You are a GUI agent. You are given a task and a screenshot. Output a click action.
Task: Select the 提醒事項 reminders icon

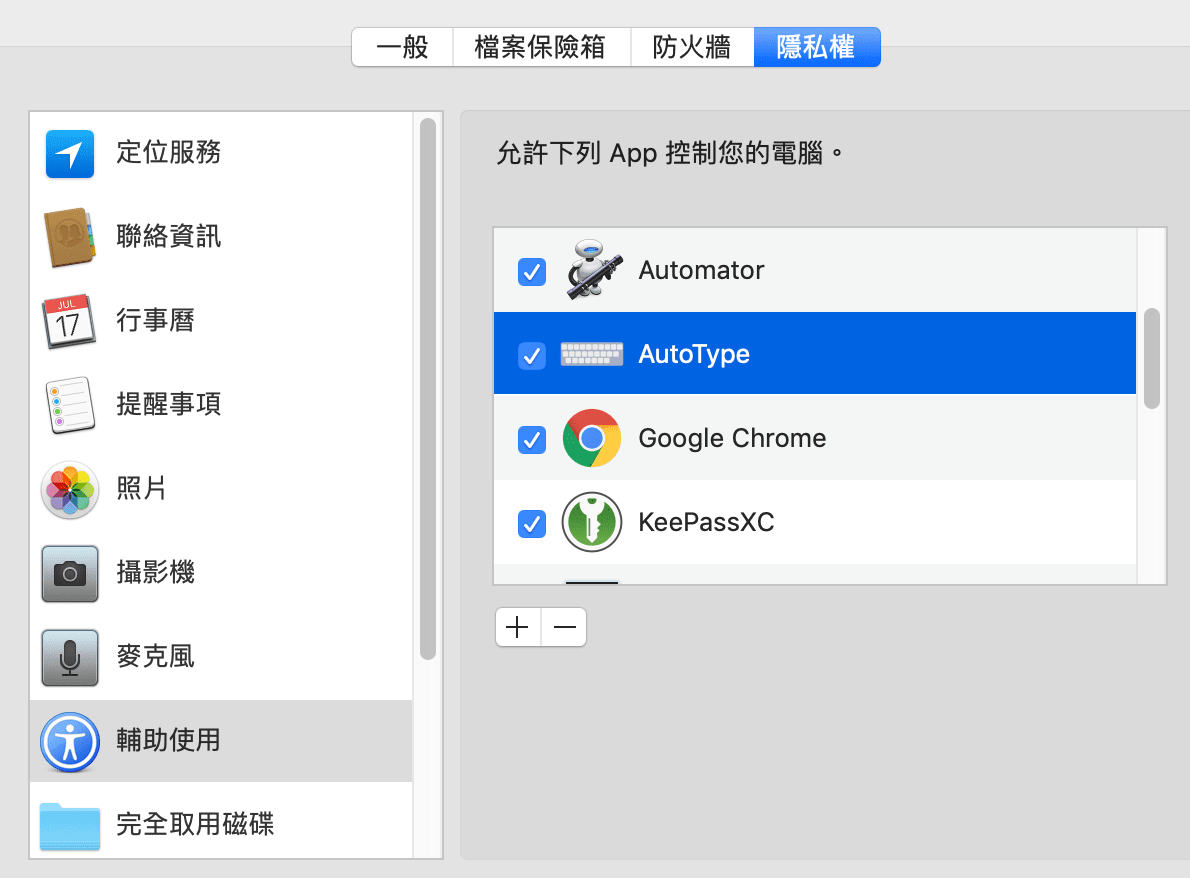(70, 405)
